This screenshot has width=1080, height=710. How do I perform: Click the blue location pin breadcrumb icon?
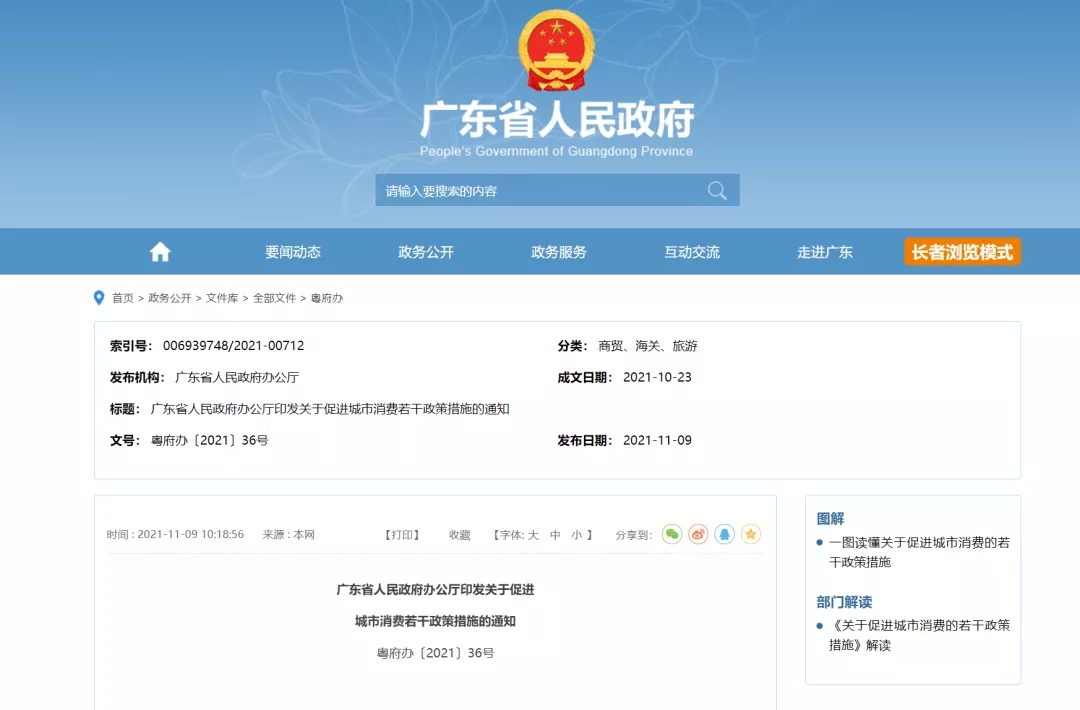pyautogui.click(x=99, y=298)
